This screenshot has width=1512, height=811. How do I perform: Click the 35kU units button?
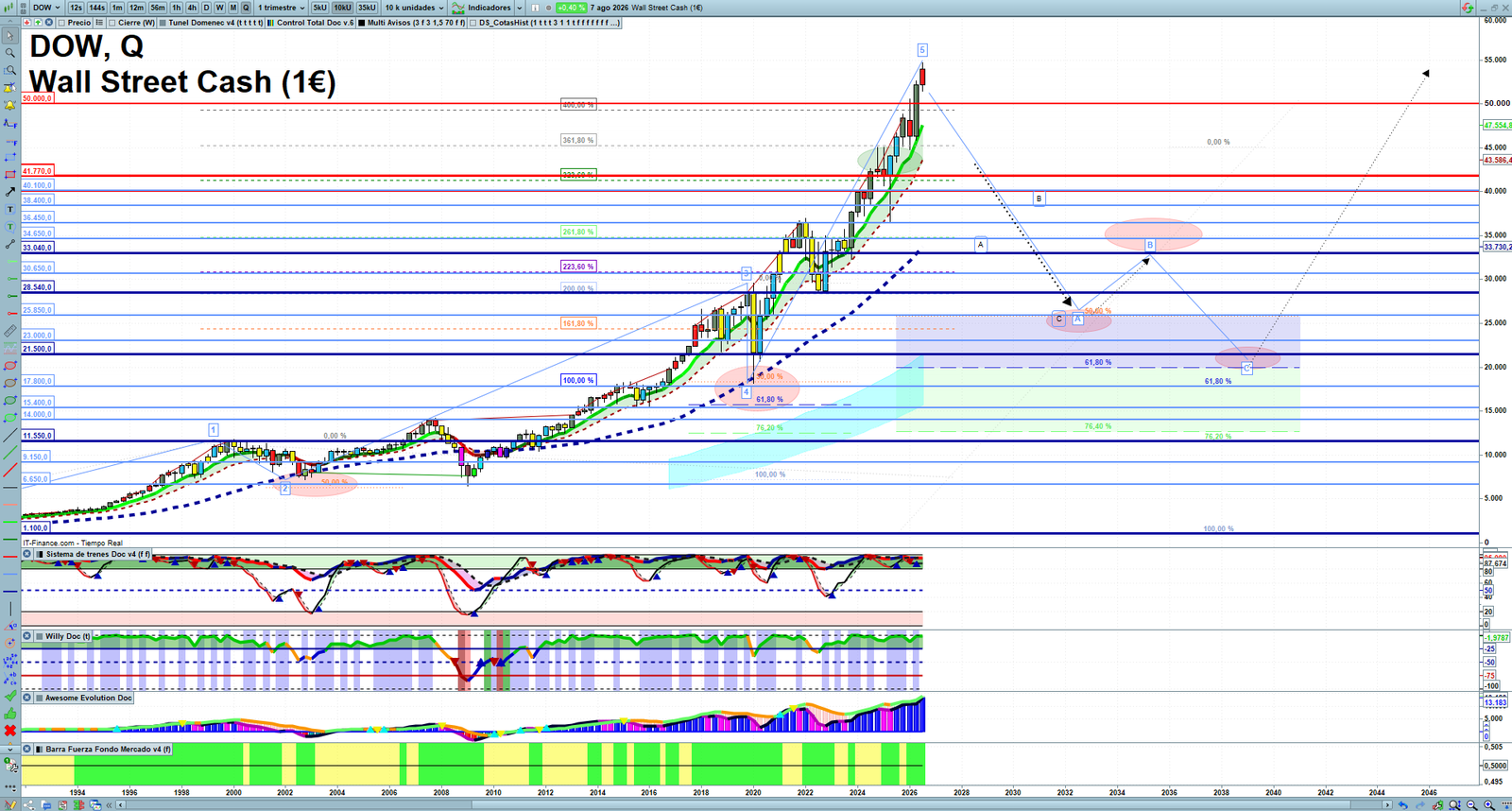(x=367, y=8)
